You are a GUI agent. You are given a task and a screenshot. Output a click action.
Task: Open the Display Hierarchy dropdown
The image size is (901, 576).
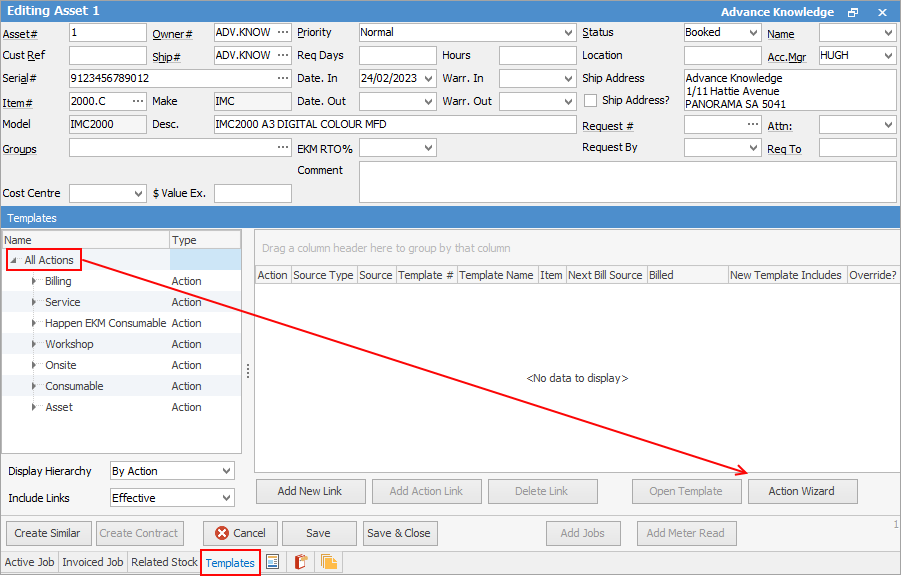click(226, 471)
